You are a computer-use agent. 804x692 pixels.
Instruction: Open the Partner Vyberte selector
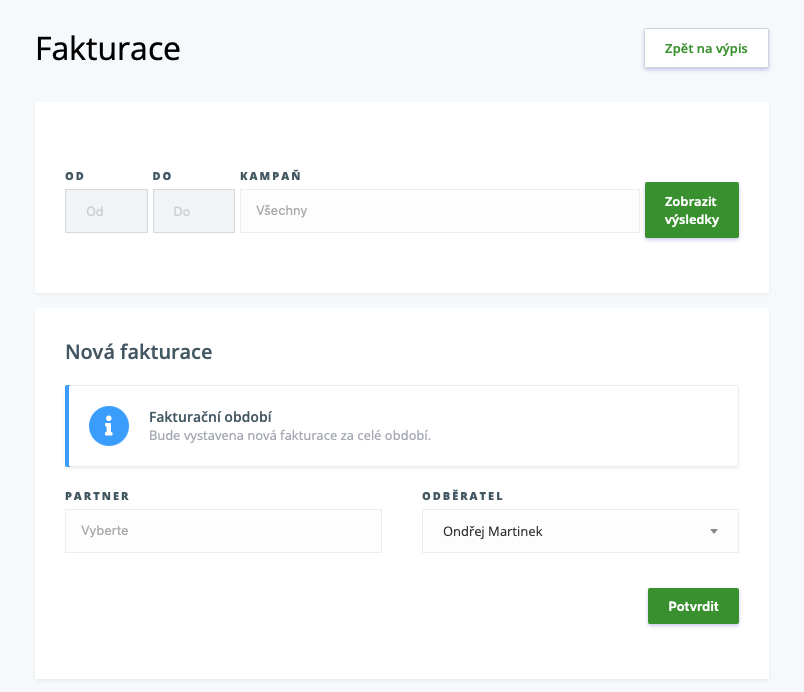(224, 531)
